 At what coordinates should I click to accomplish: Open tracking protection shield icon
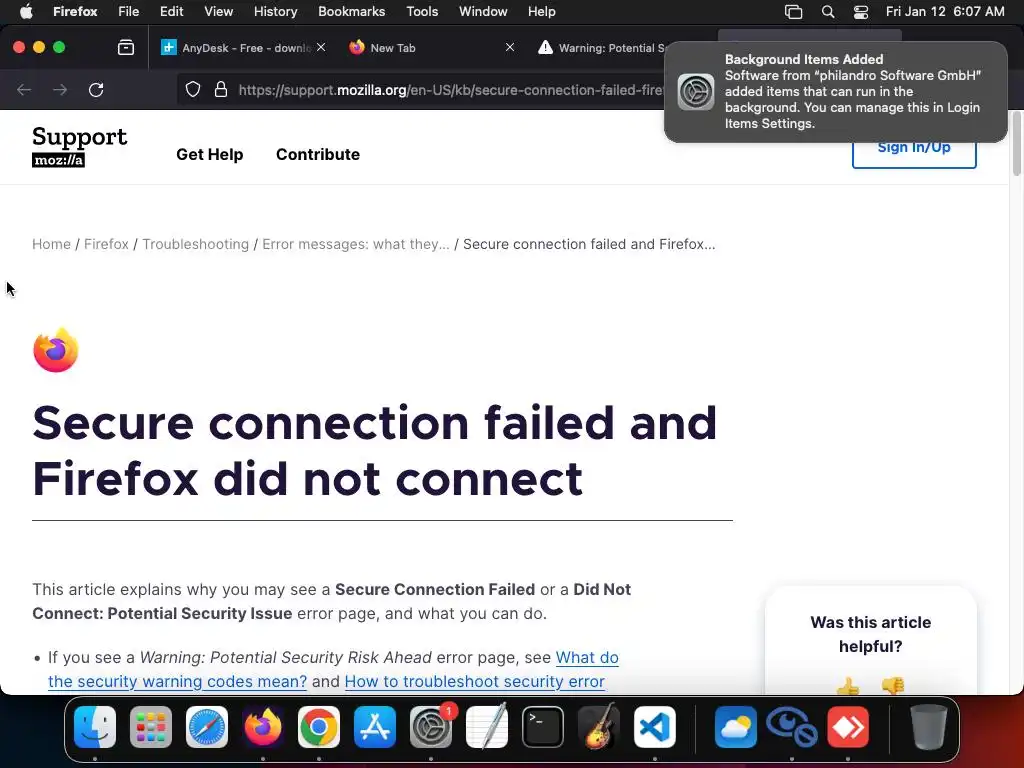click(x=193, y=89)
